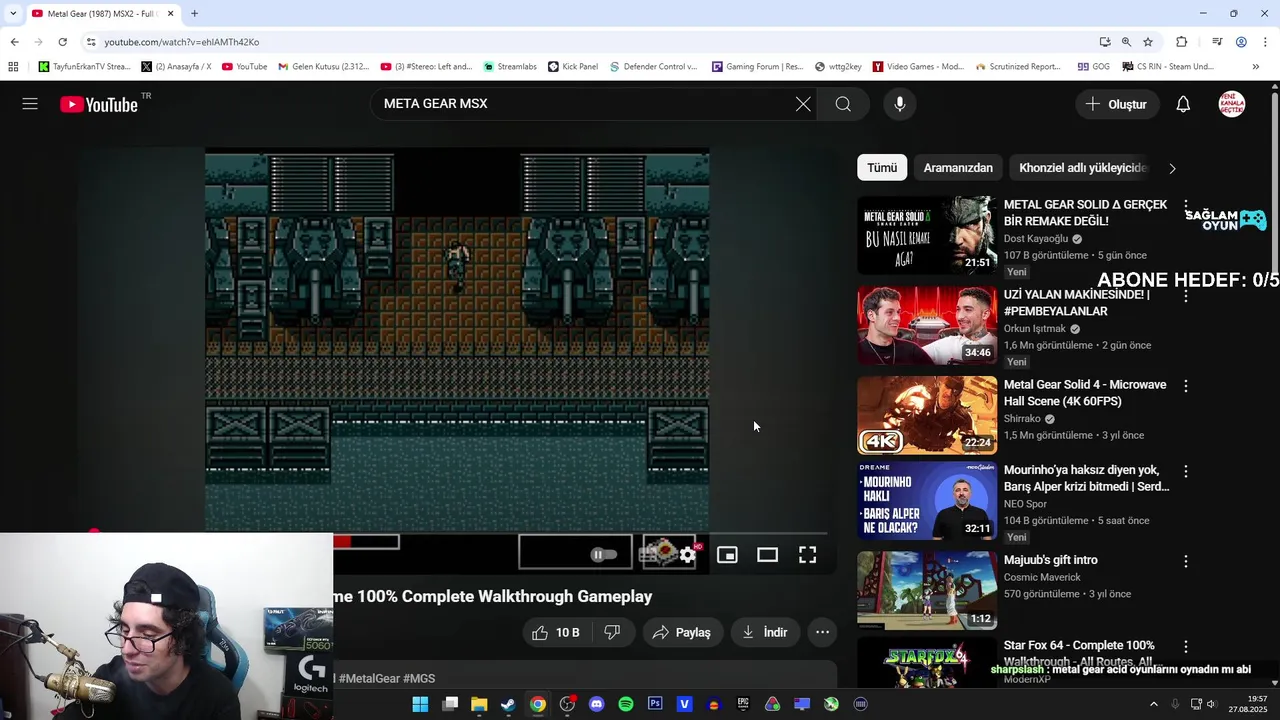
Task: Close the Metal Gear (1987) MSX2 tab
Action: pyautogui.click(x=170, y=14)
